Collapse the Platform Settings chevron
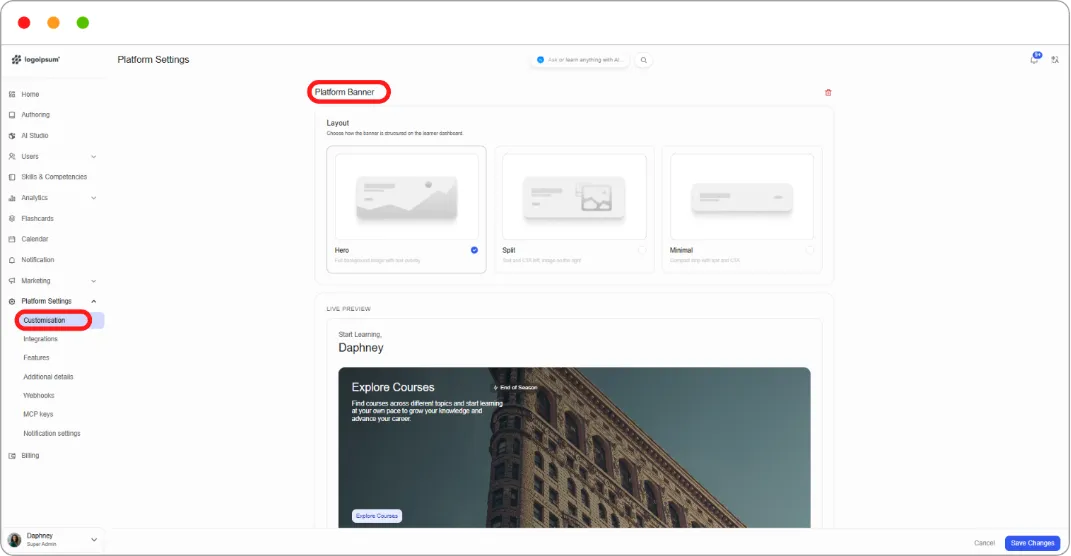 tap(94, 301)
